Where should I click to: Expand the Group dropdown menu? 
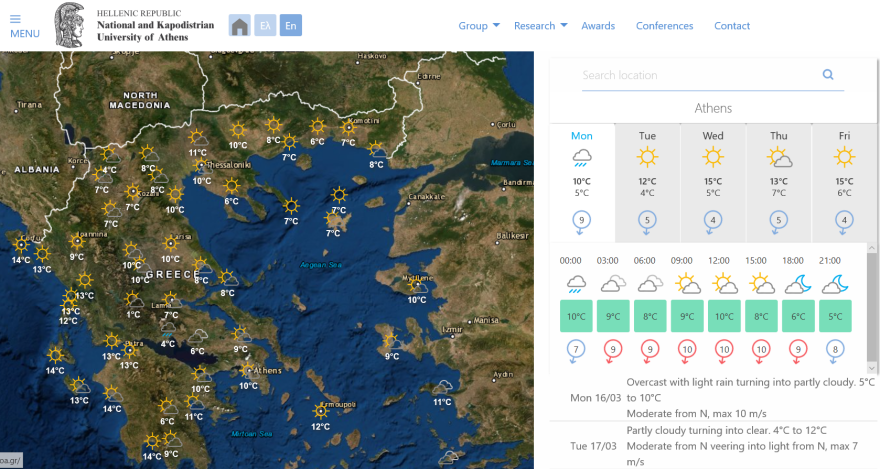pos(479,26)
